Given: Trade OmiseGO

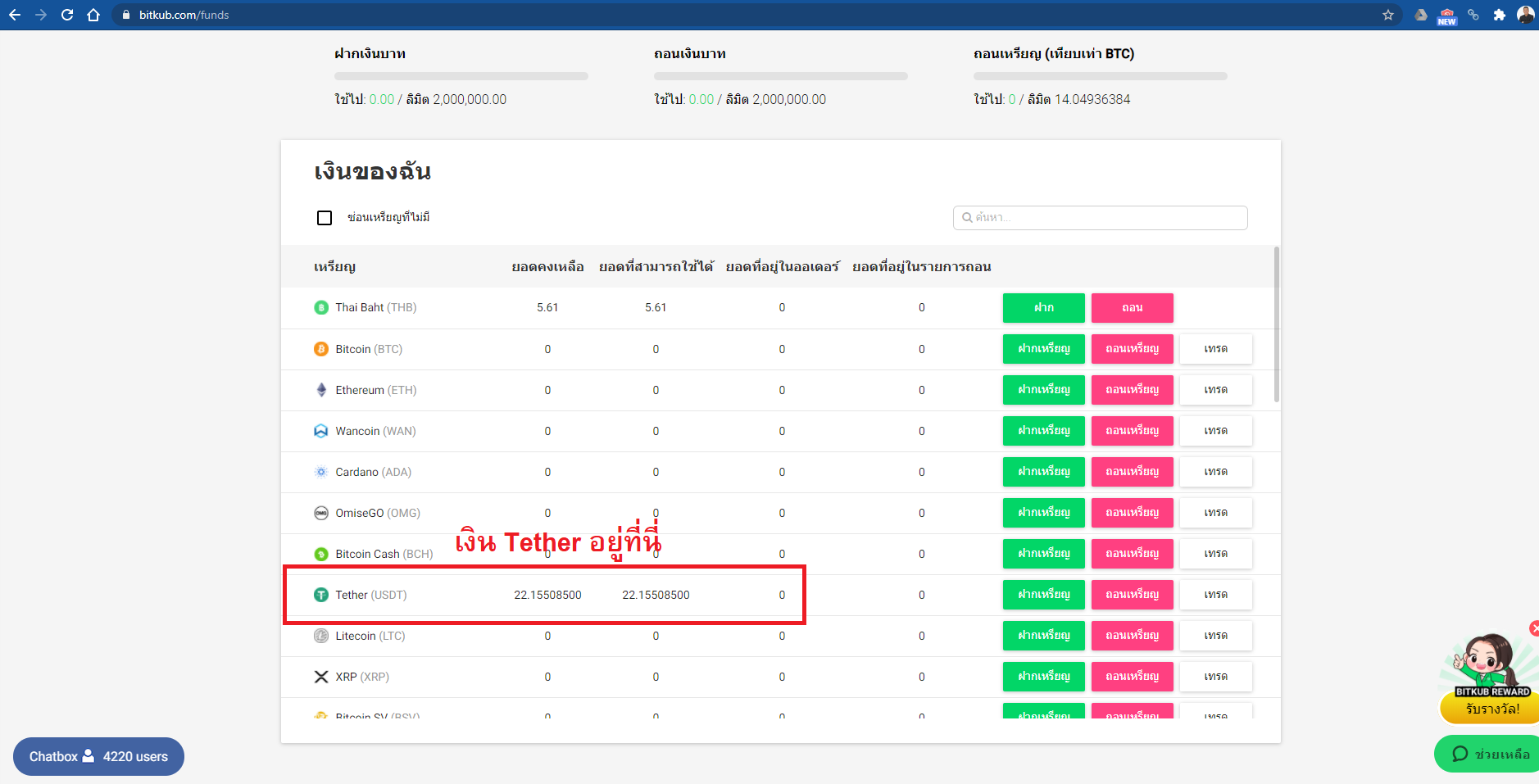Looking at the screenshot, I should [1216, 513].
